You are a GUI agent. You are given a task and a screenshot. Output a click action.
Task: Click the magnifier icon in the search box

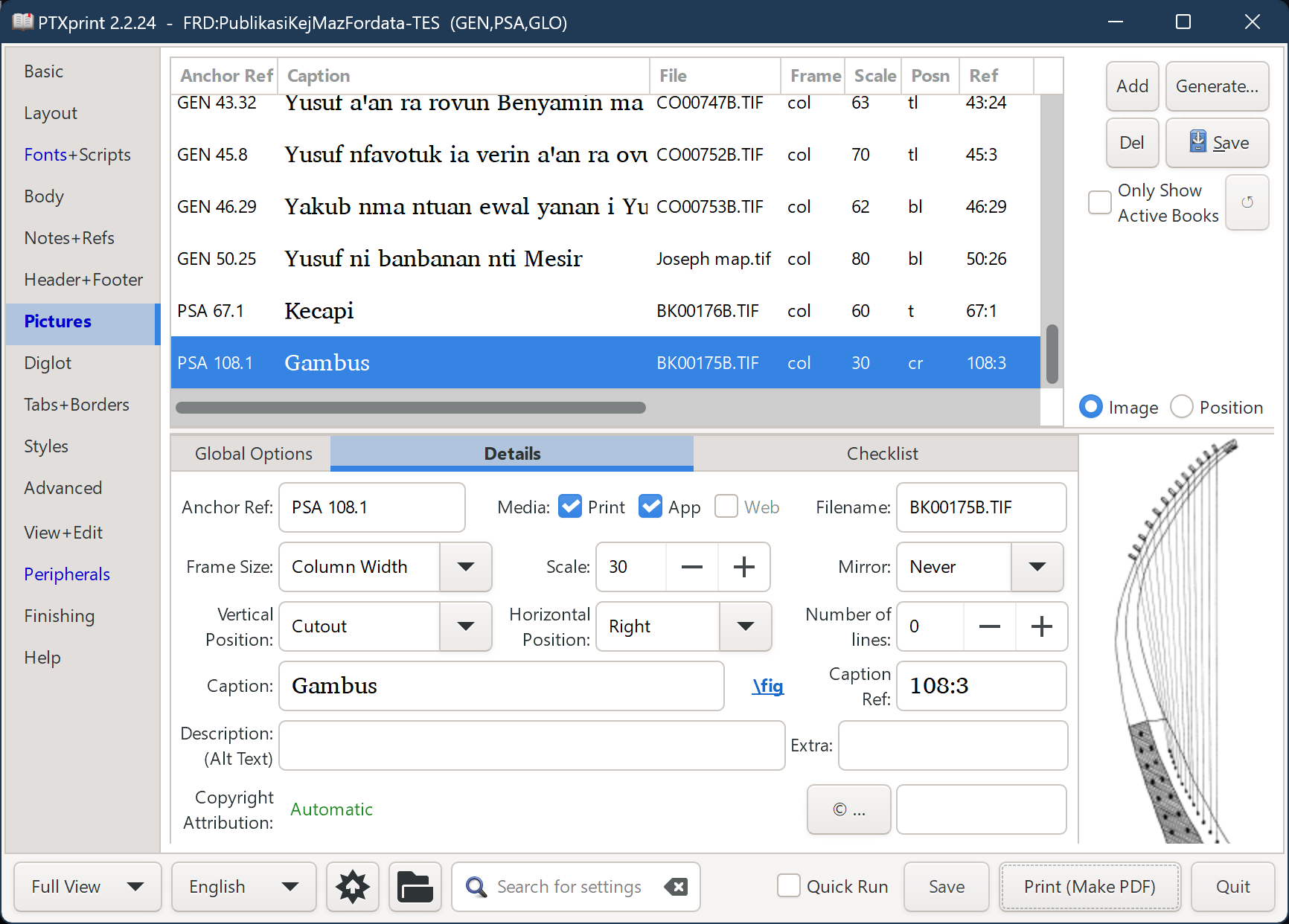coord(476,887)
